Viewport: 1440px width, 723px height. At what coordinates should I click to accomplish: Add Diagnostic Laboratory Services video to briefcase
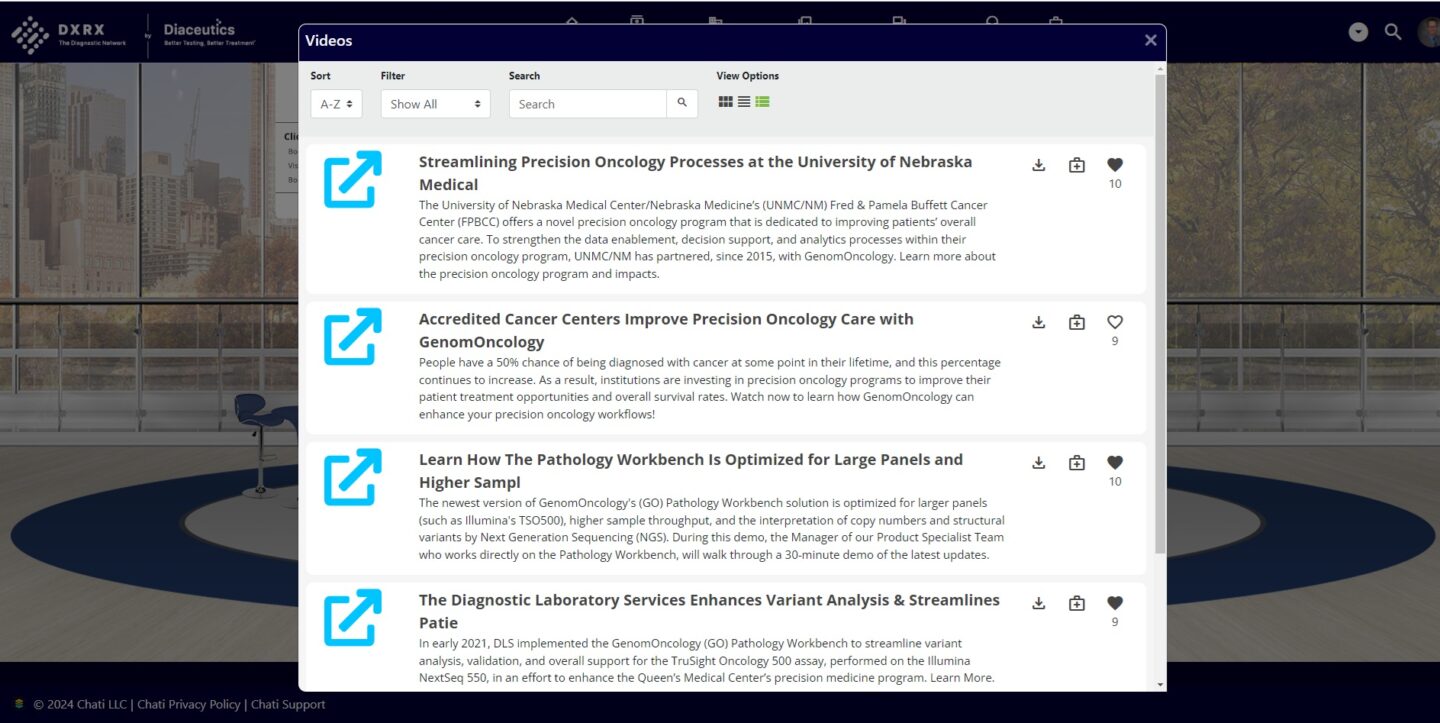(1076, 603)
